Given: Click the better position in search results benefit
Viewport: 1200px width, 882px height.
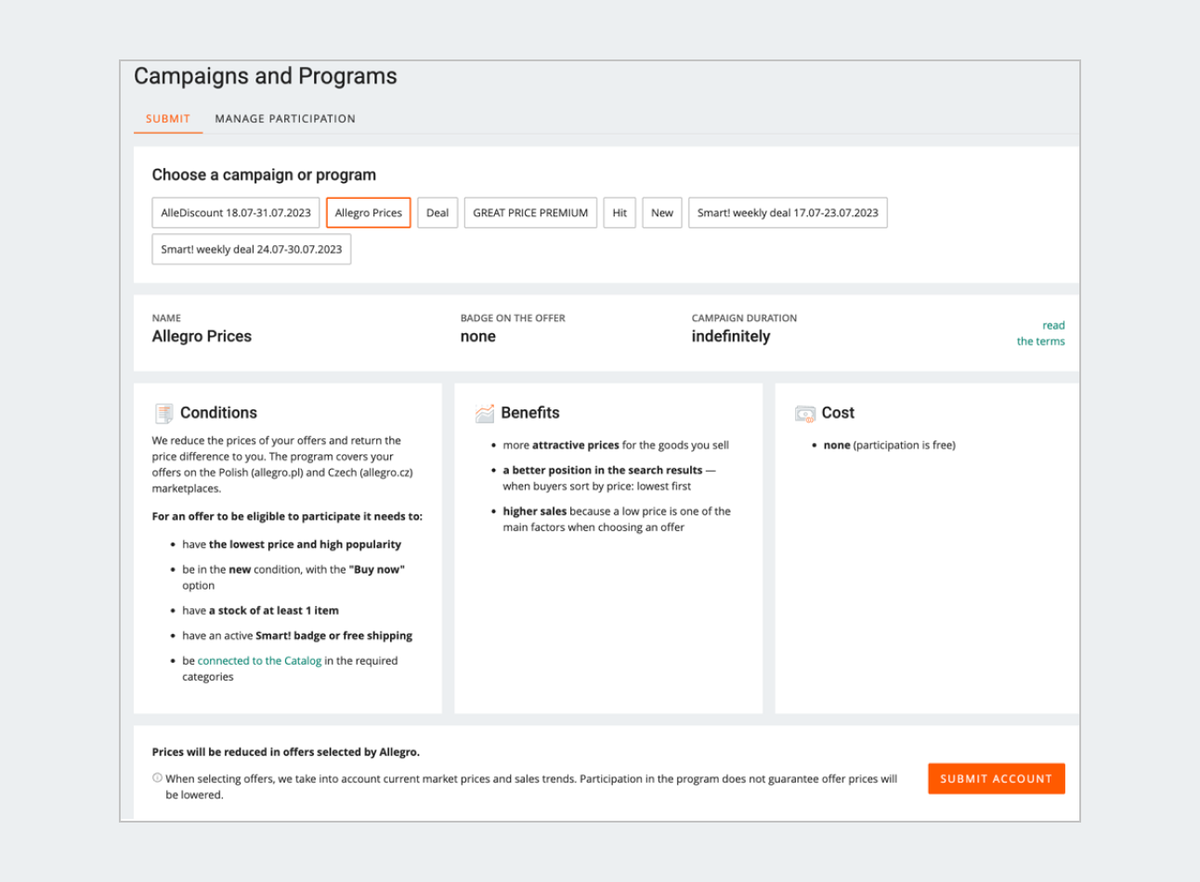Looking at the screenshot, I should 610,478.
